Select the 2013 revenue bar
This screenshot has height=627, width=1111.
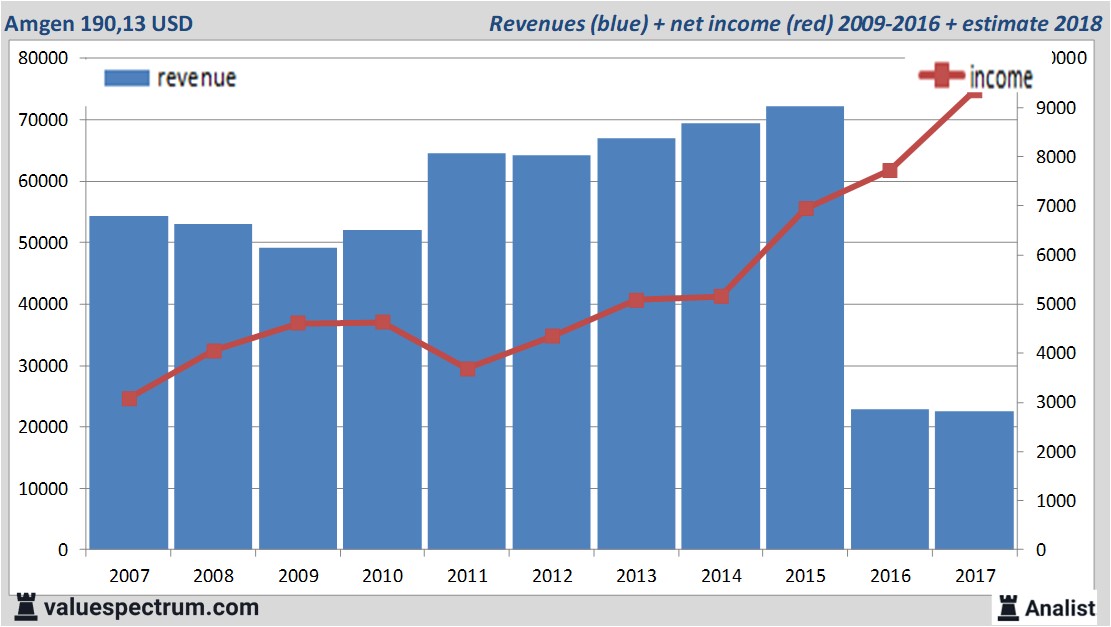pyautogui.click(x=636, y=344)
